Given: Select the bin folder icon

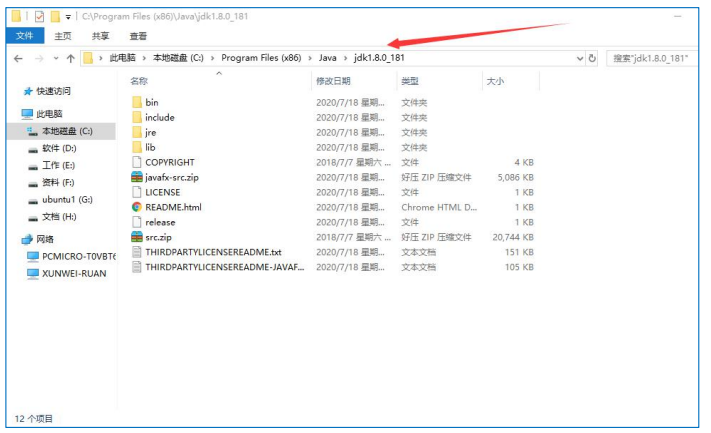Looking at the screenshot, I should point(137,102).
